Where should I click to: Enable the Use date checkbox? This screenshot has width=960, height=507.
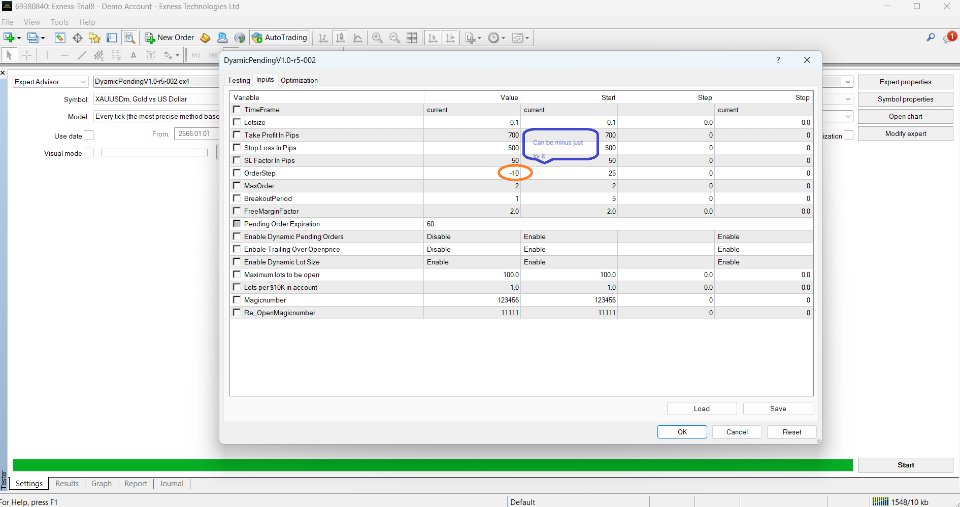point(89,135)
